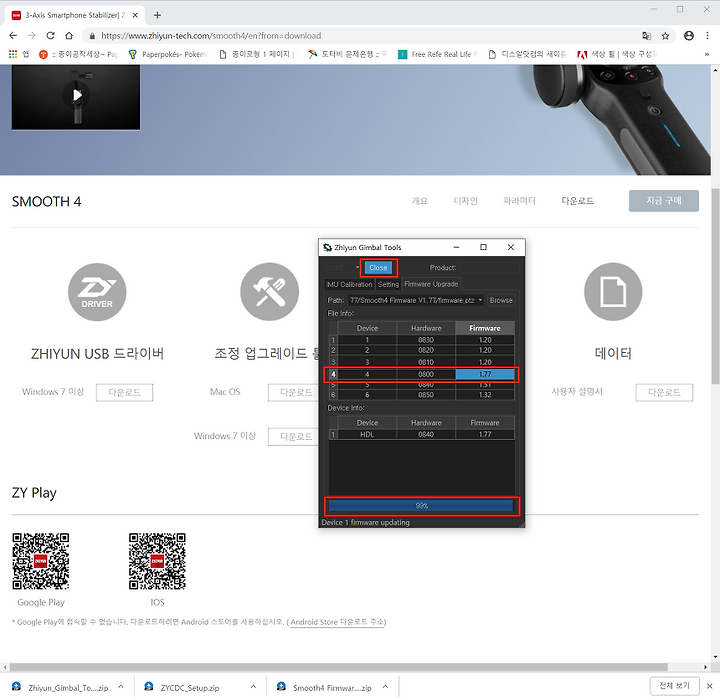Expand options for ZYCDC_Setup.zip download
Screen dimensions: 720x700
pos(253,687)
